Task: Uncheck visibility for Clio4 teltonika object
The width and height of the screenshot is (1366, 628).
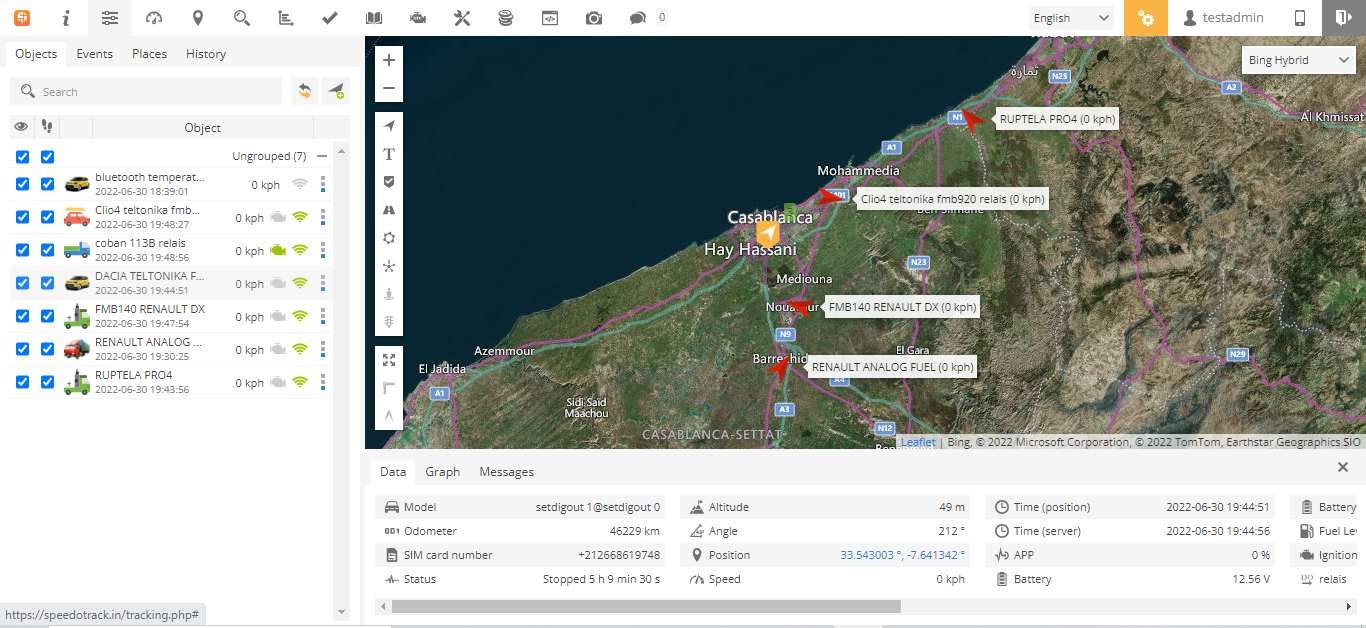Action: 22,217
